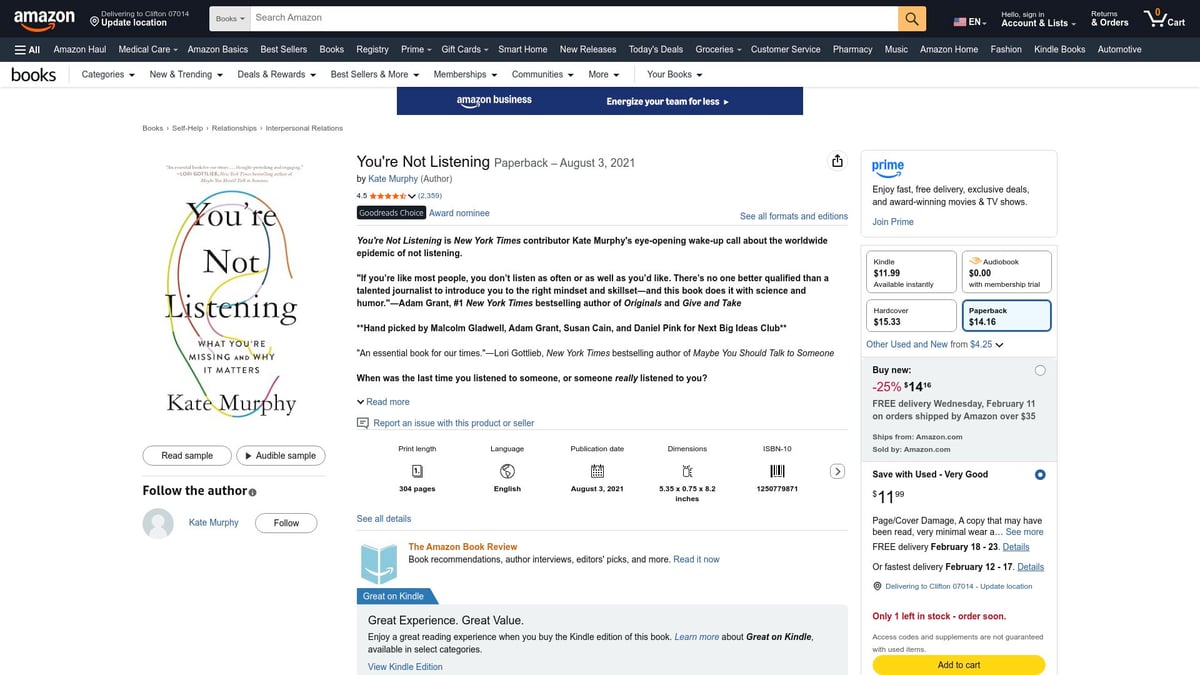Click the Amazon logo
This screenshot has height=675, width=1200.
(x=44, y=17)
